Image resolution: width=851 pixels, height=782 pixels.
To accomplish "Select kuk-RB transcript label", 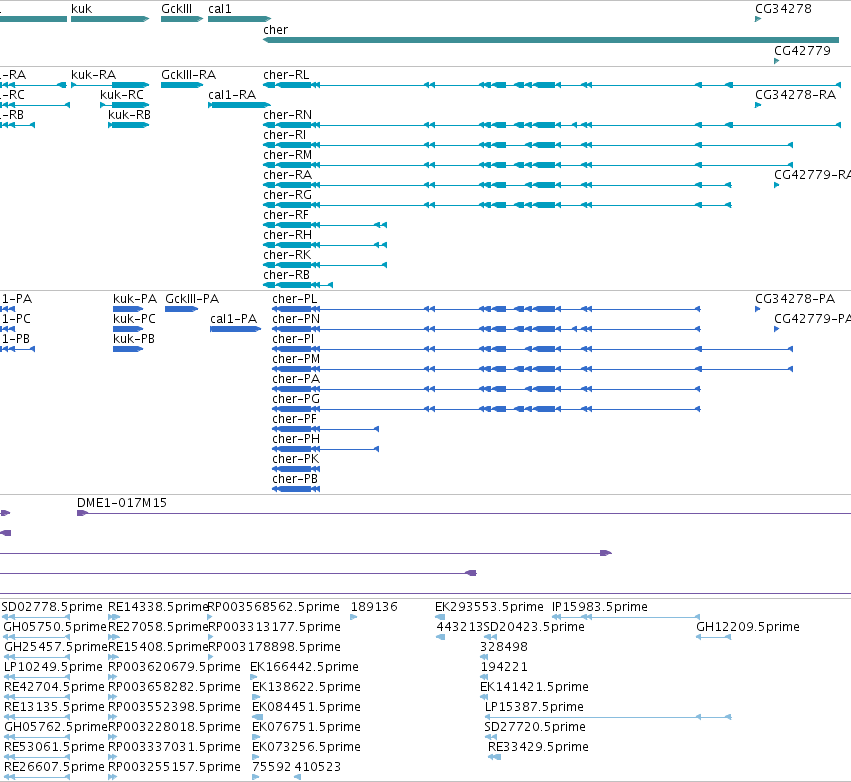I will (x=129, y=115).
